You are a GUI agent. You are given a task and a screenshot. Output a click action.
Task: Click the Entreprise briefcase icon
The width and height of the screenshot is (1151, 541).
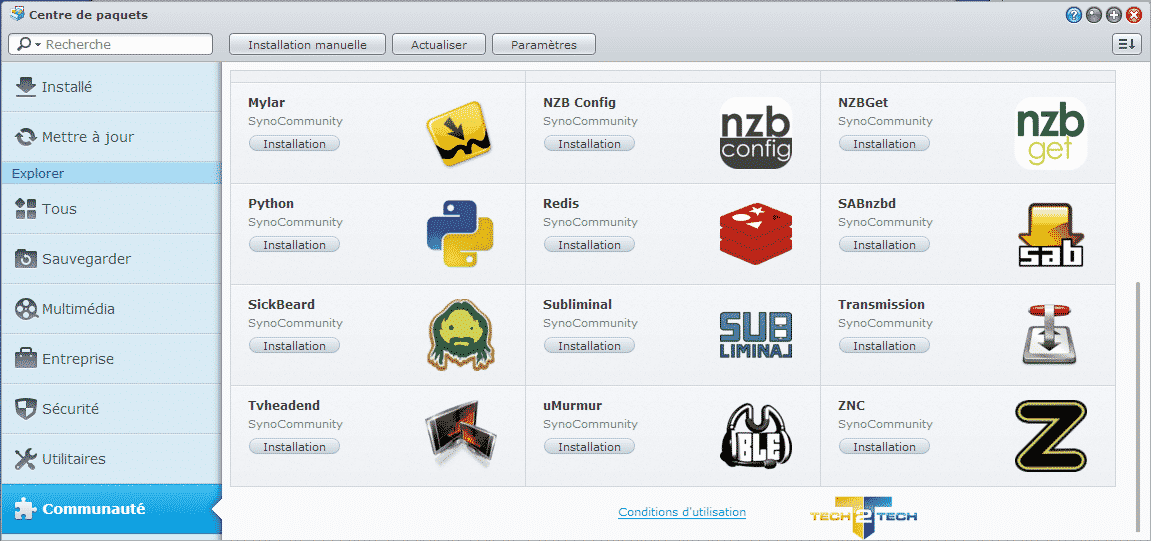26,359
